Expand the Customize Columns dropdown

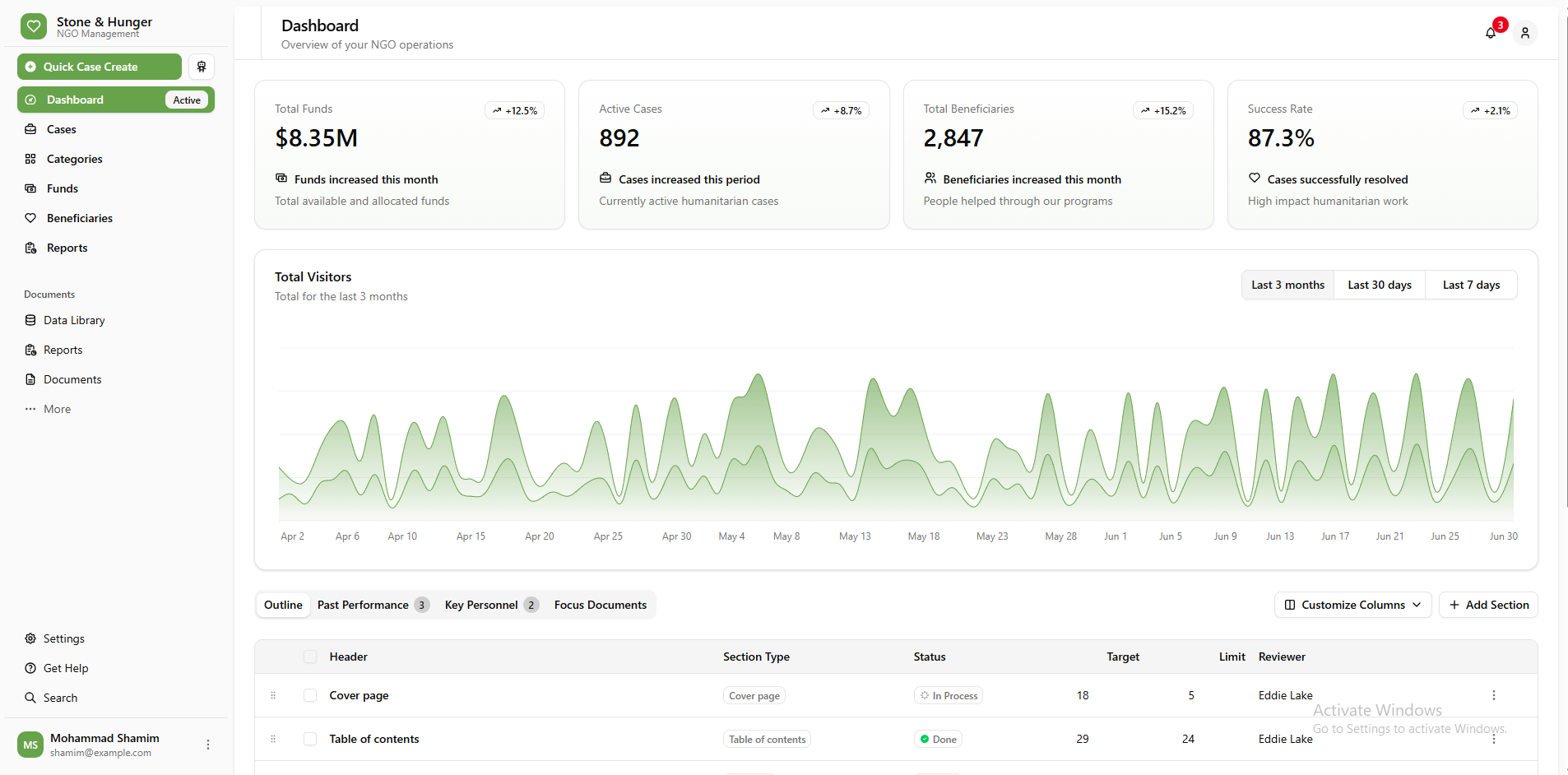coord(1352,605)
